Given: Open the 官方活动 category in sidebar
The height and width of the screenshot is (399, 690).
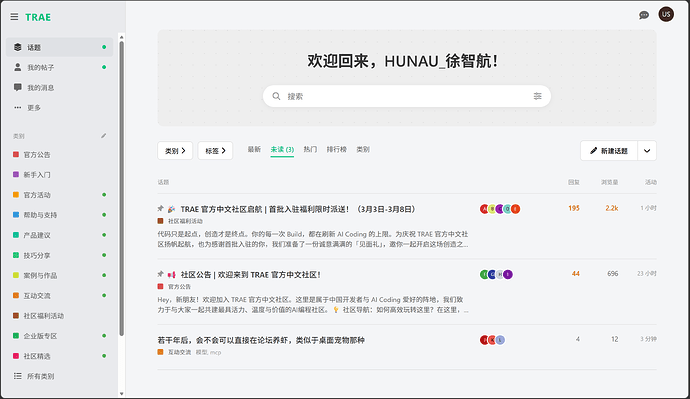Looking at the screenshot, I should (x=59, y=195).
